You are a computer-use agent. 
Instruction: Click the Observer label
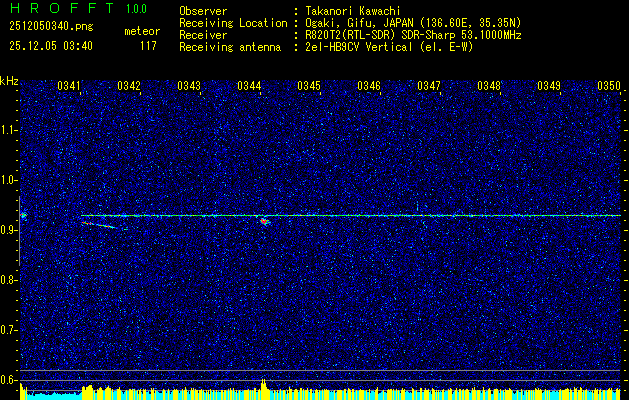(203, 11)
